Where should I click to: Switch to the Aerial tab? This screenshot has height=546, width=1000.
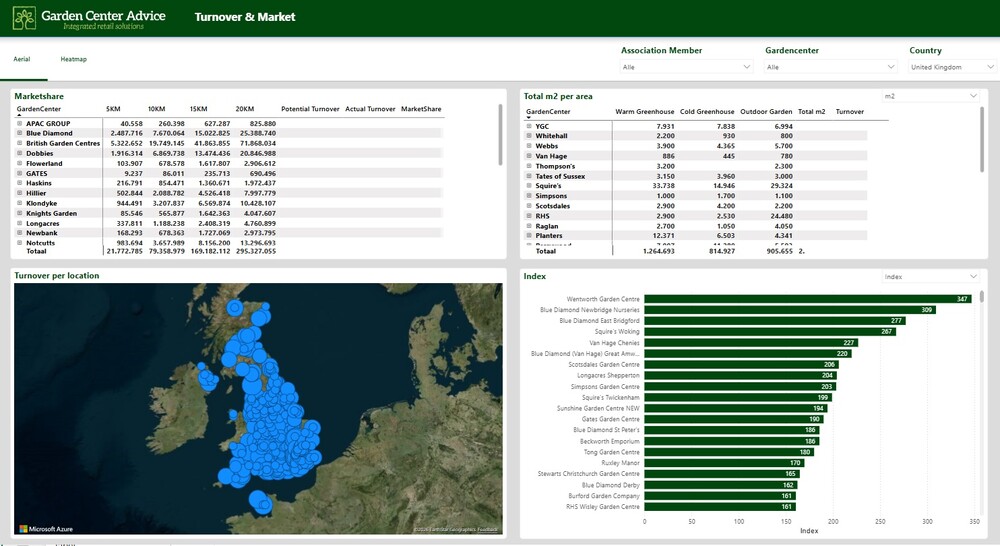[x=22, y=59]
